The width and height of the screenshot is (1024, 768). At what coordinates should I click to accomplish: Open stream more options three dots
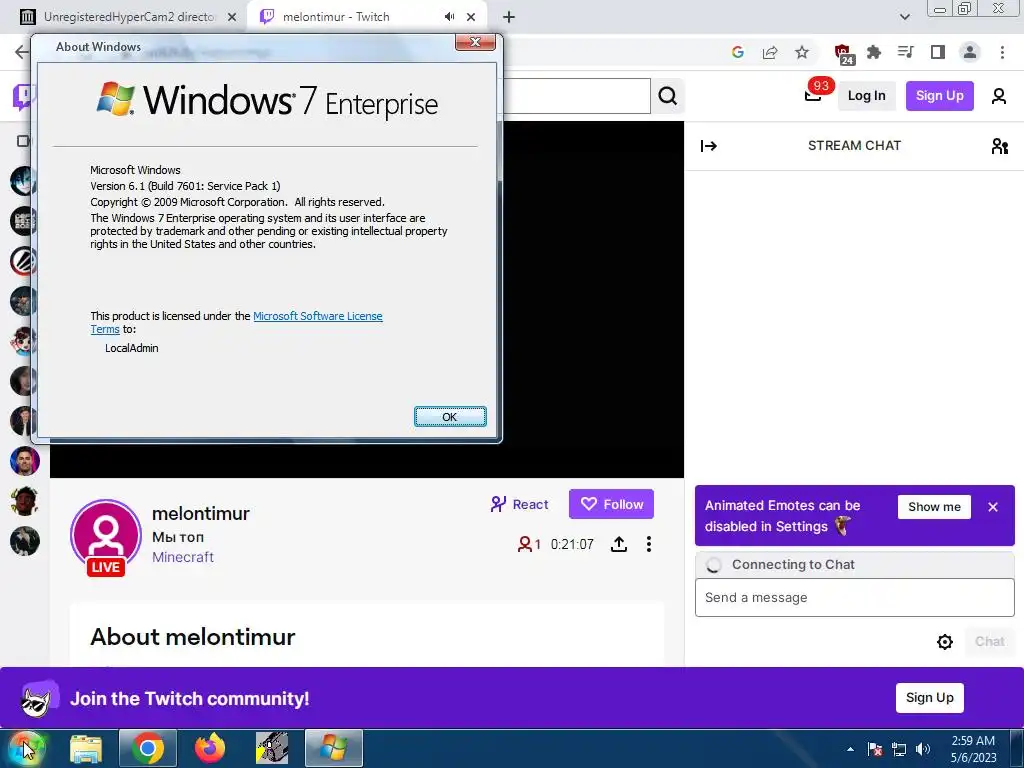coord(648,544)
